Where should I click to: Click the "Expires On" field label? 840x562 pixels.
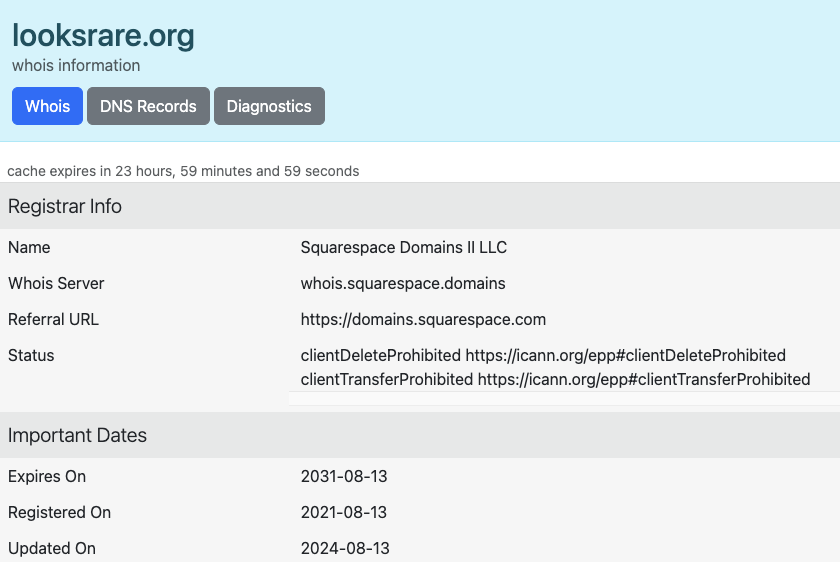(x=47, y=476)
